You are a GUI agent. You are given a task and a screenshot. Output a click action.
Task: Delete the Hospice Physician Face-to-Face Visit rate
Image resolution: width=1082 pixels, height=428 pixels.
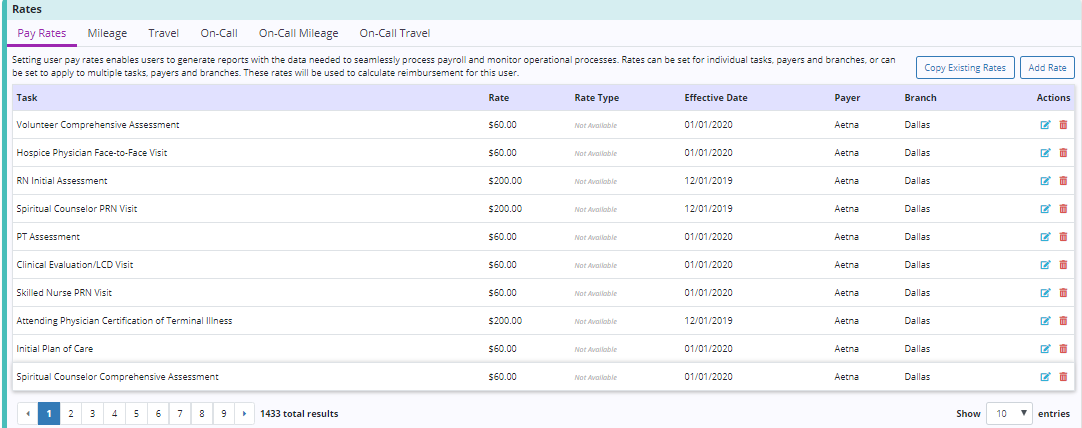1063,153
